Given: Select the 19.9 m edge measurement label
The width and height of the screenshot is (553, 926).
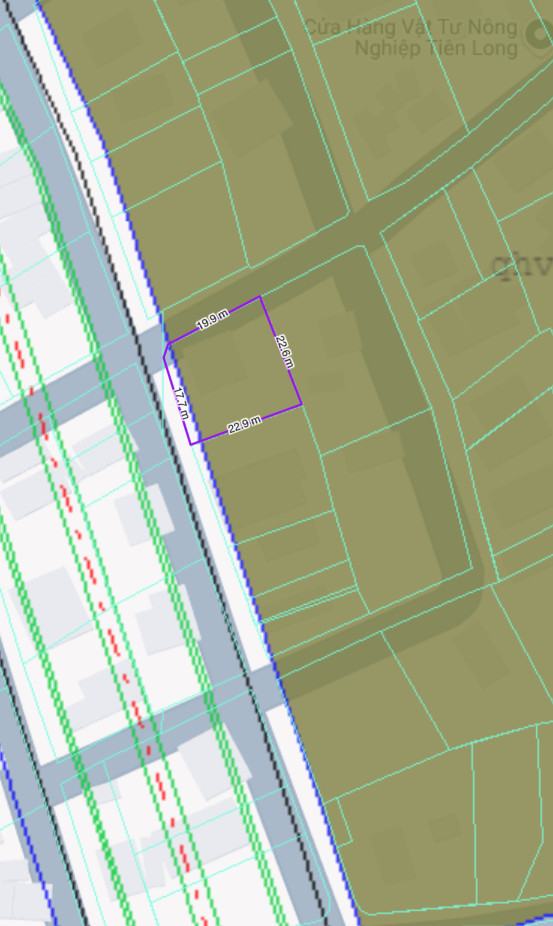Looking at the screenshot, I should [213, 320].
